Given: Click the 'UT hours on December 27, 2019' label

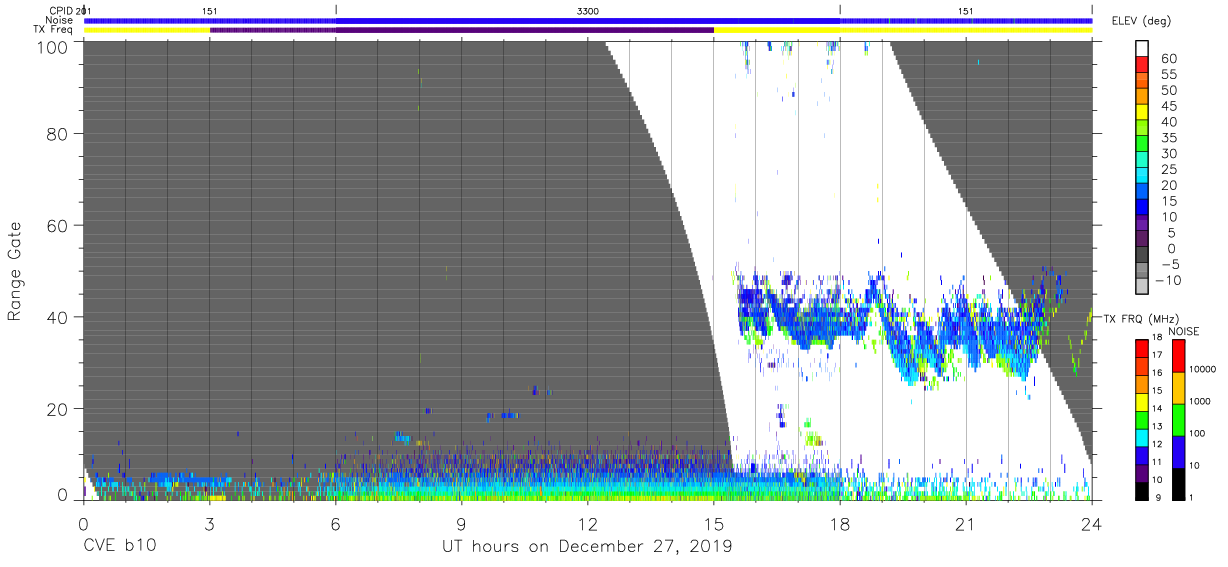Looking at the screenshot, I should [x=587, y=547].
